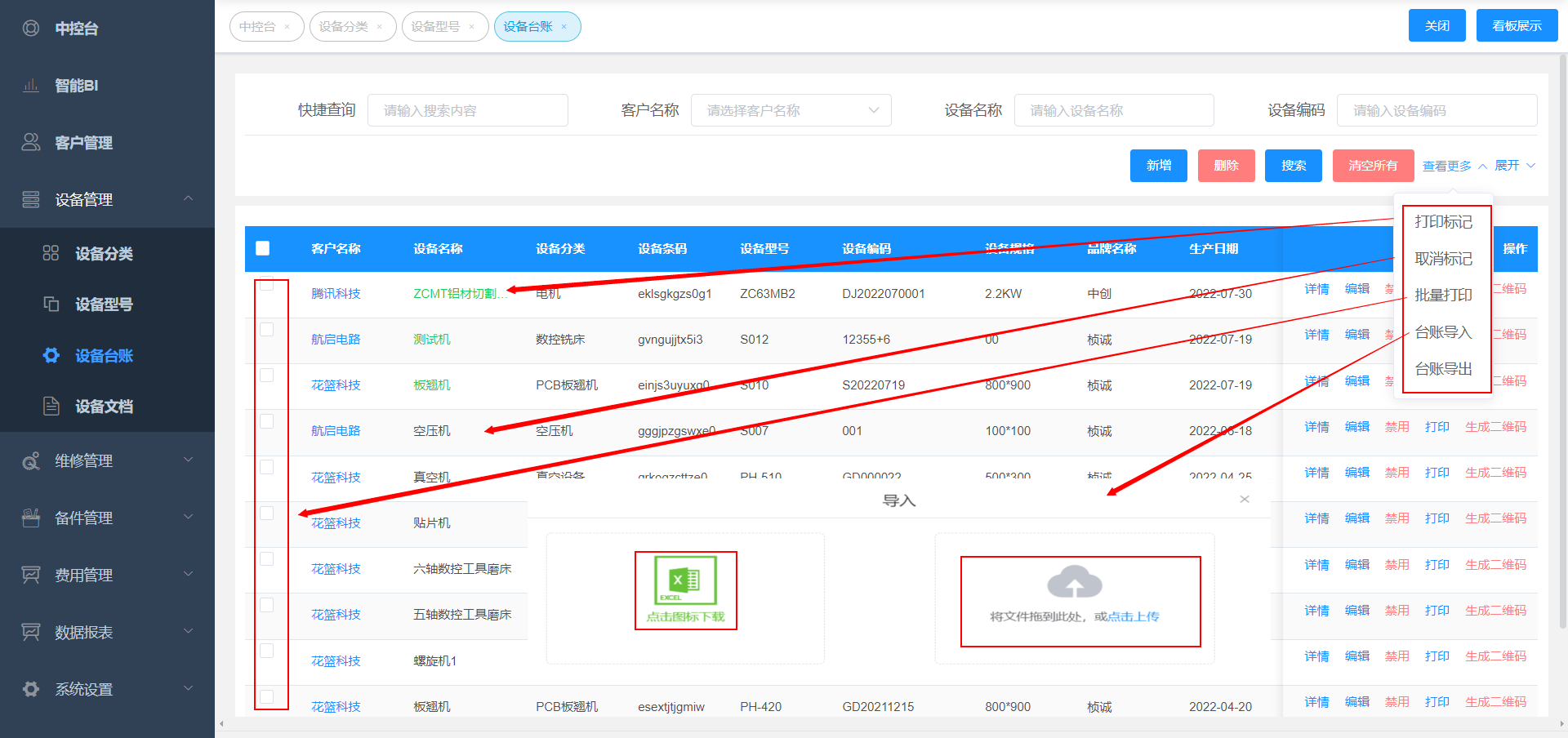
Task: Click the 快捷查询 search input field
Action: coord(468,110)
